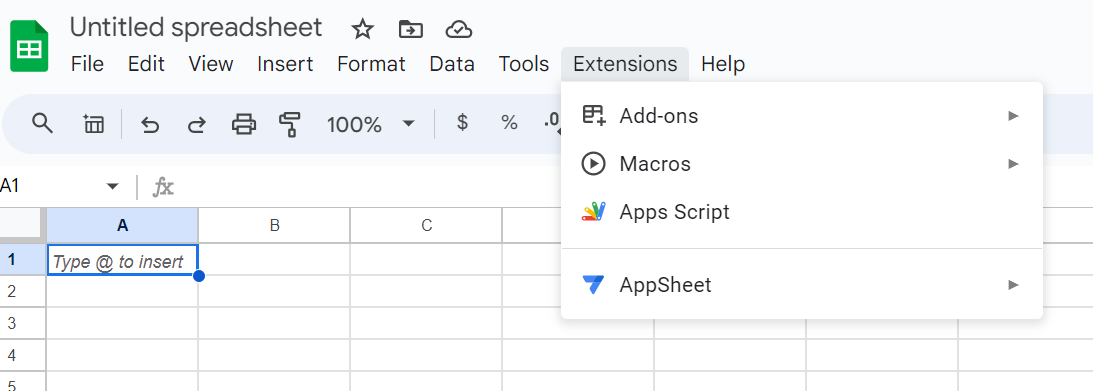Format as currency with dollar sign
The height and width of the screenshot is (391, 1093).
click(462, 123)
